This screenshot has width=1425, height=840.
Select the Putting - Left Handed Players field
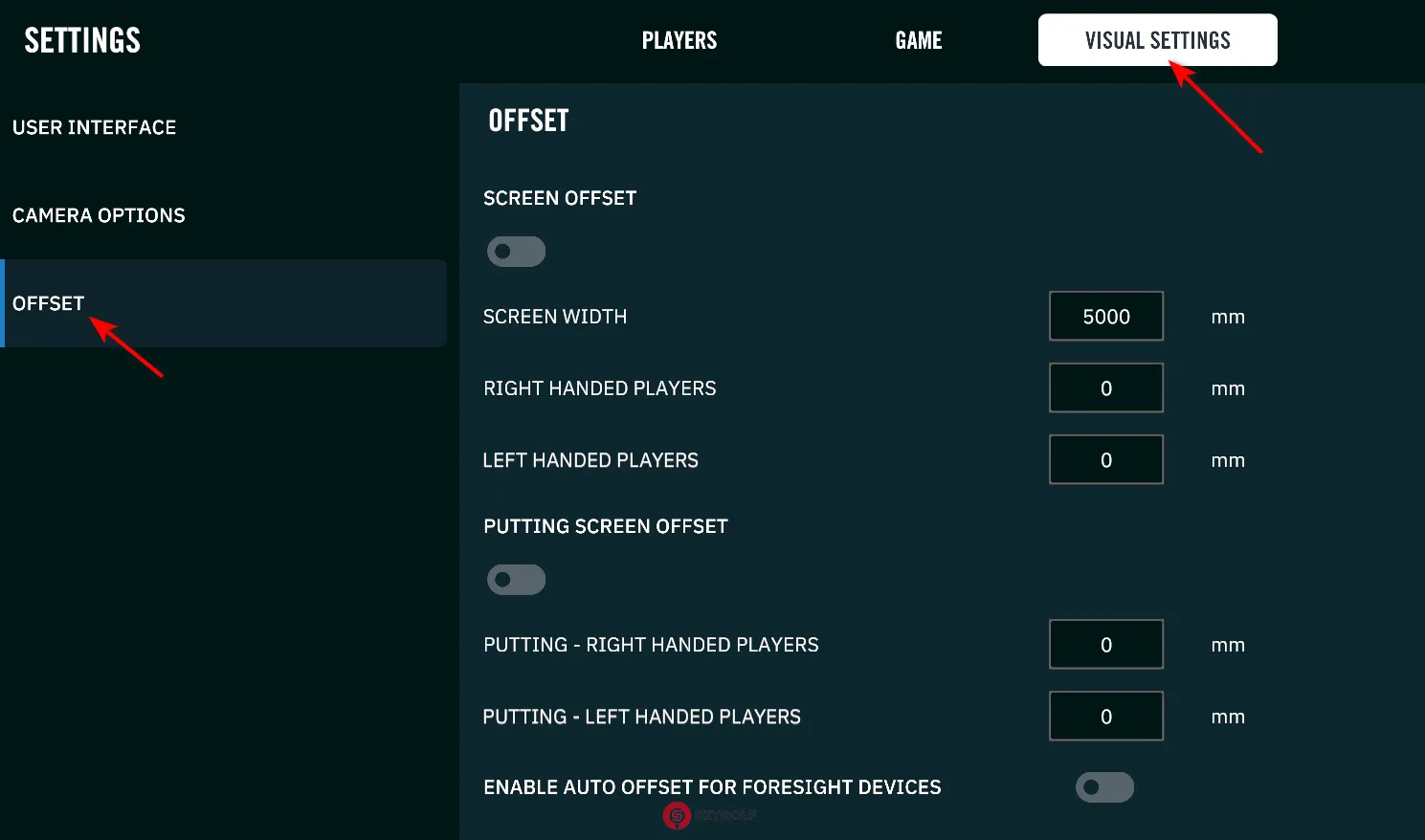coord(1105,717)
